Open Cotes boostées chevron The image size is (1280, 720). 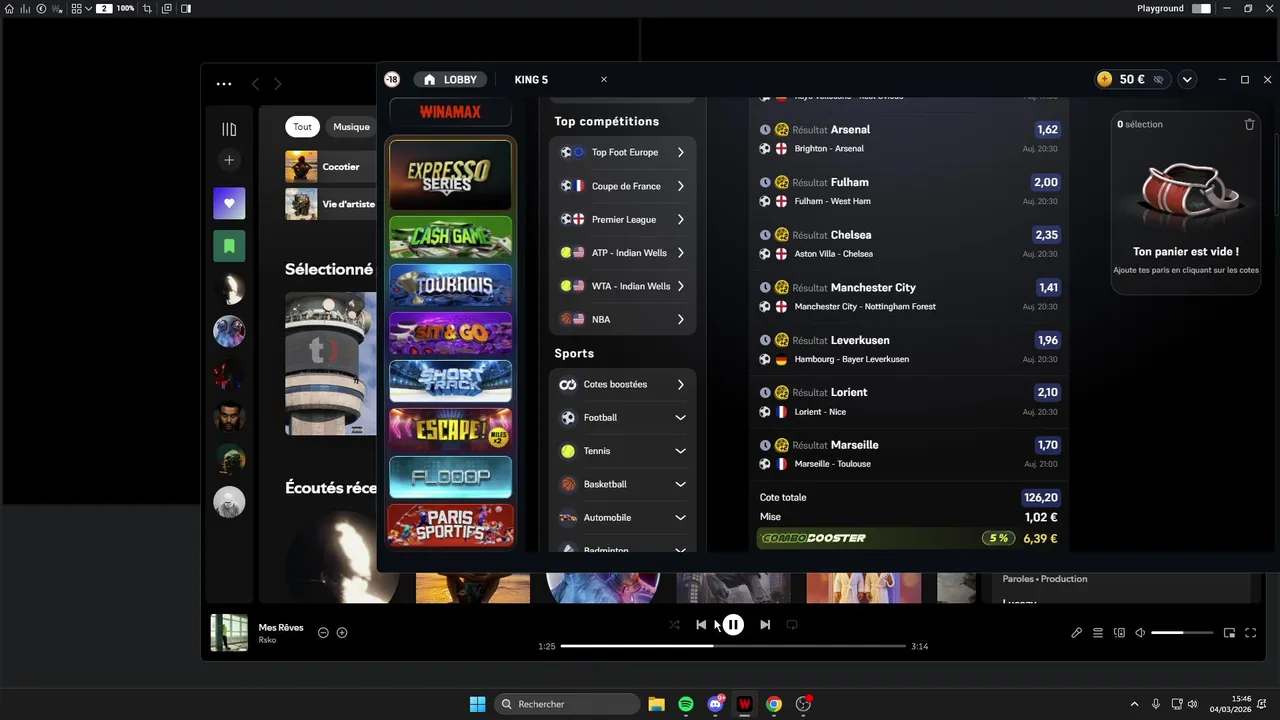click(x=680, y=385)
